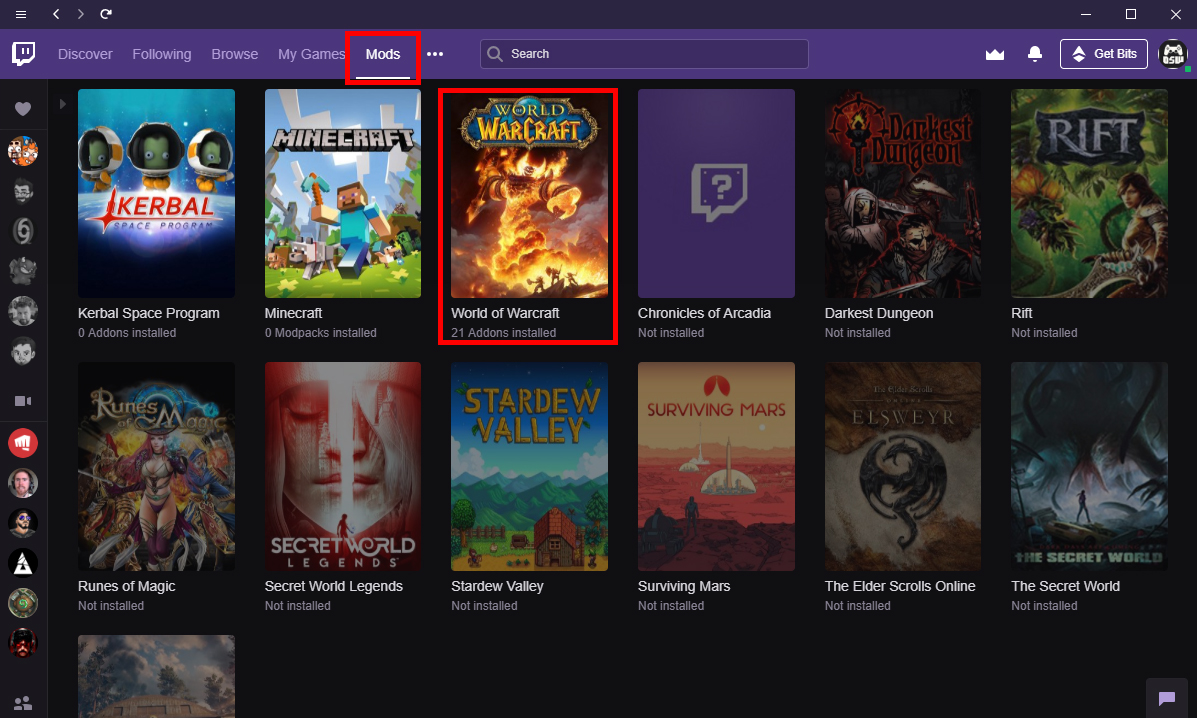This screenshot has width=1197, height=718.
Task: Open the bearded face channel avatar in sidebar
Action: [x=23, y=191]
